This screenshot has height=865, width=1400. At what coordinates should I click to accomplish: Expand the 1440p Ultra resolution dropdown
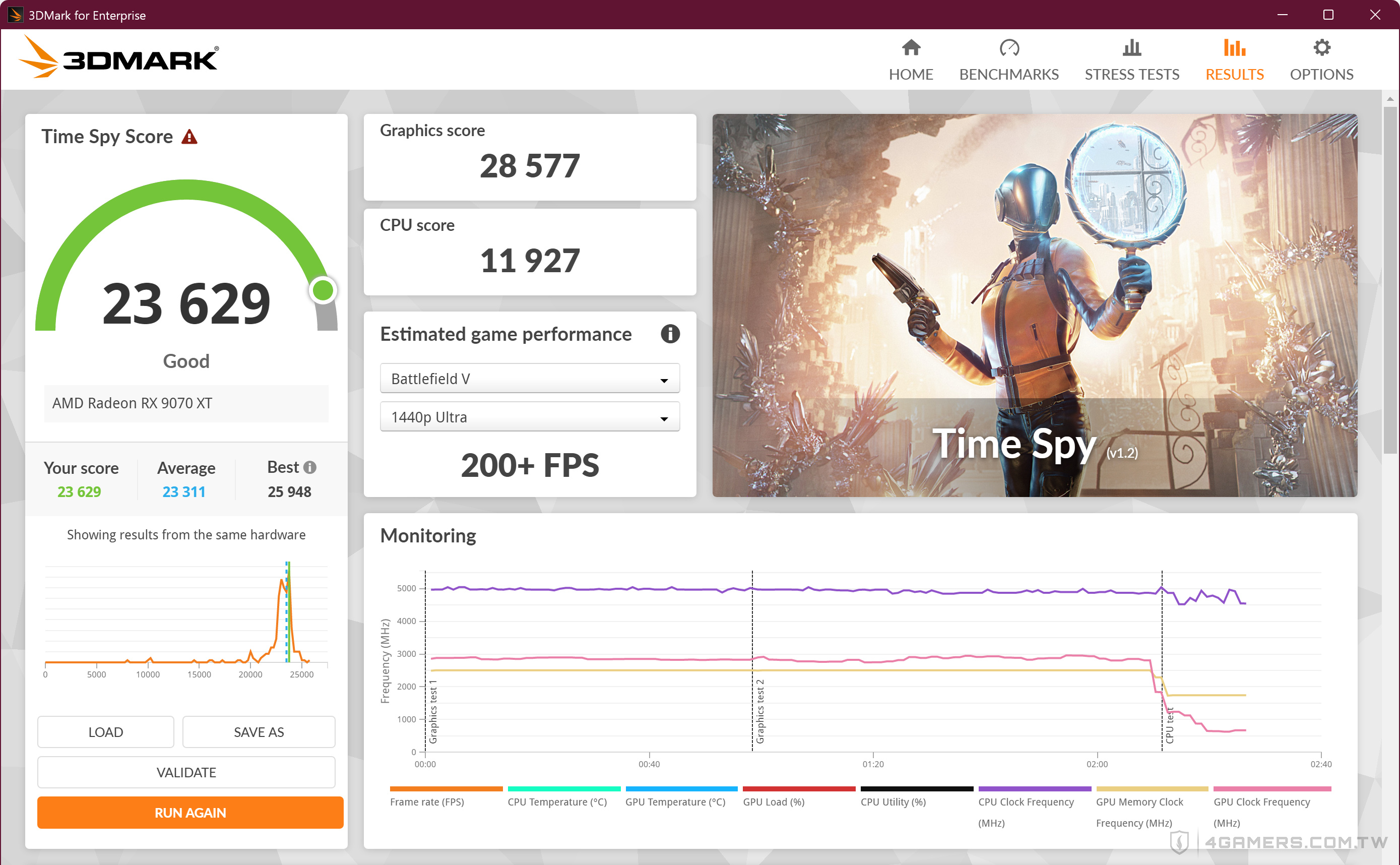tap(529, 417)
